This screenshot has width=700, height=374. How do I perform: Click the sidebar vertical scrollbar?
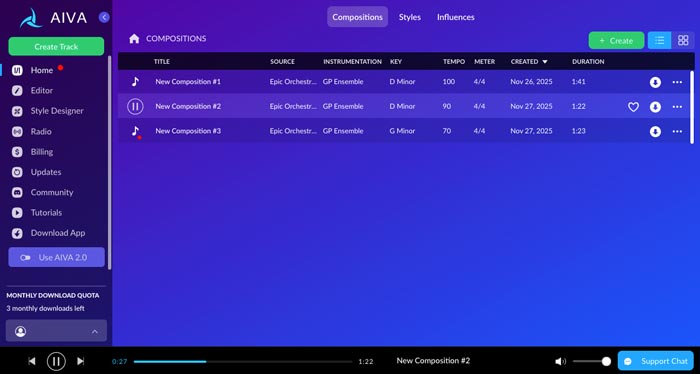click(109, 162)
